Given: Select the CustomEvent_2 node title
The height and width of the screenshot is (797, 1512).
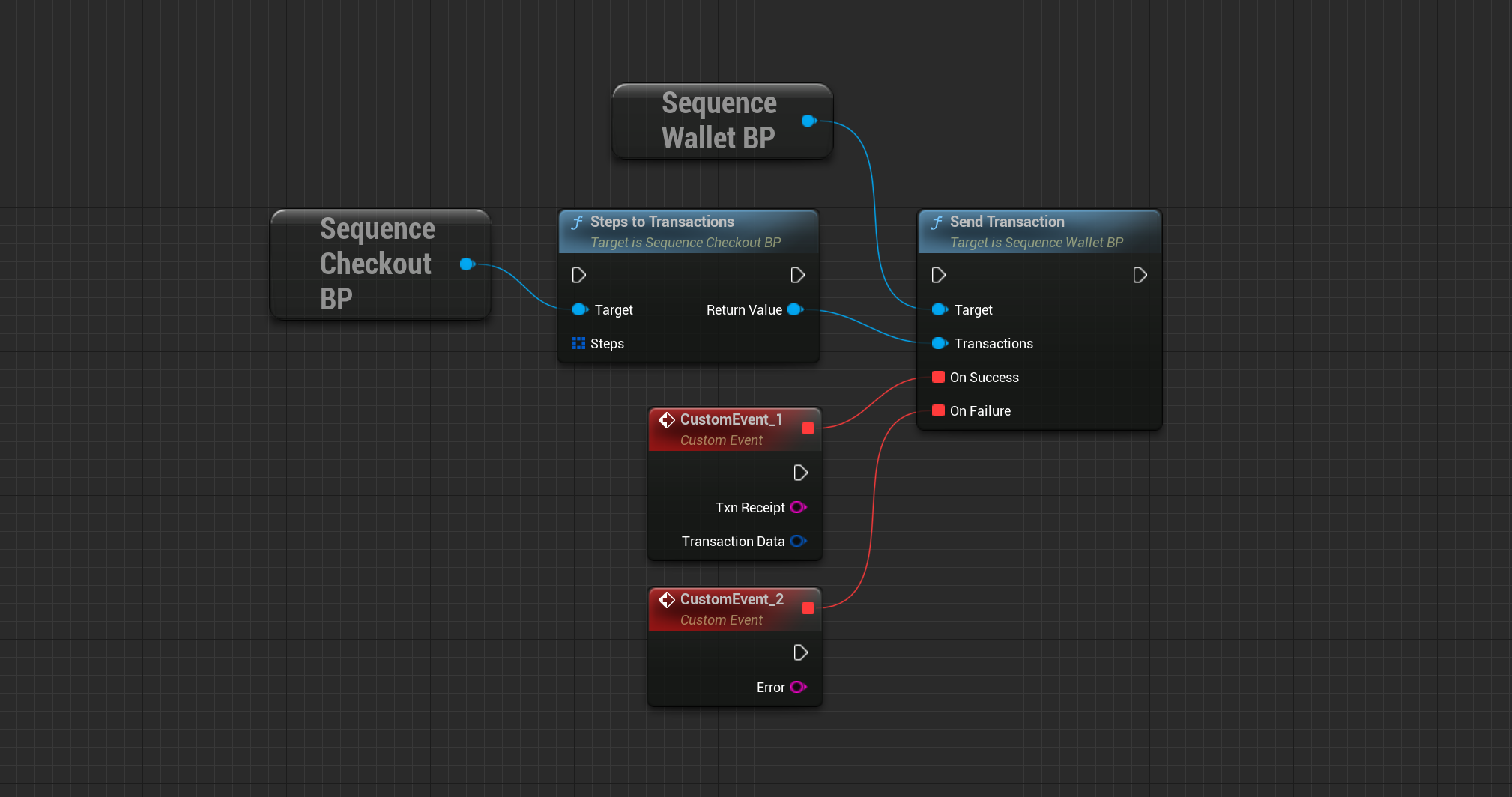Looking at the screenshot, I should click(x=732, y=599).
